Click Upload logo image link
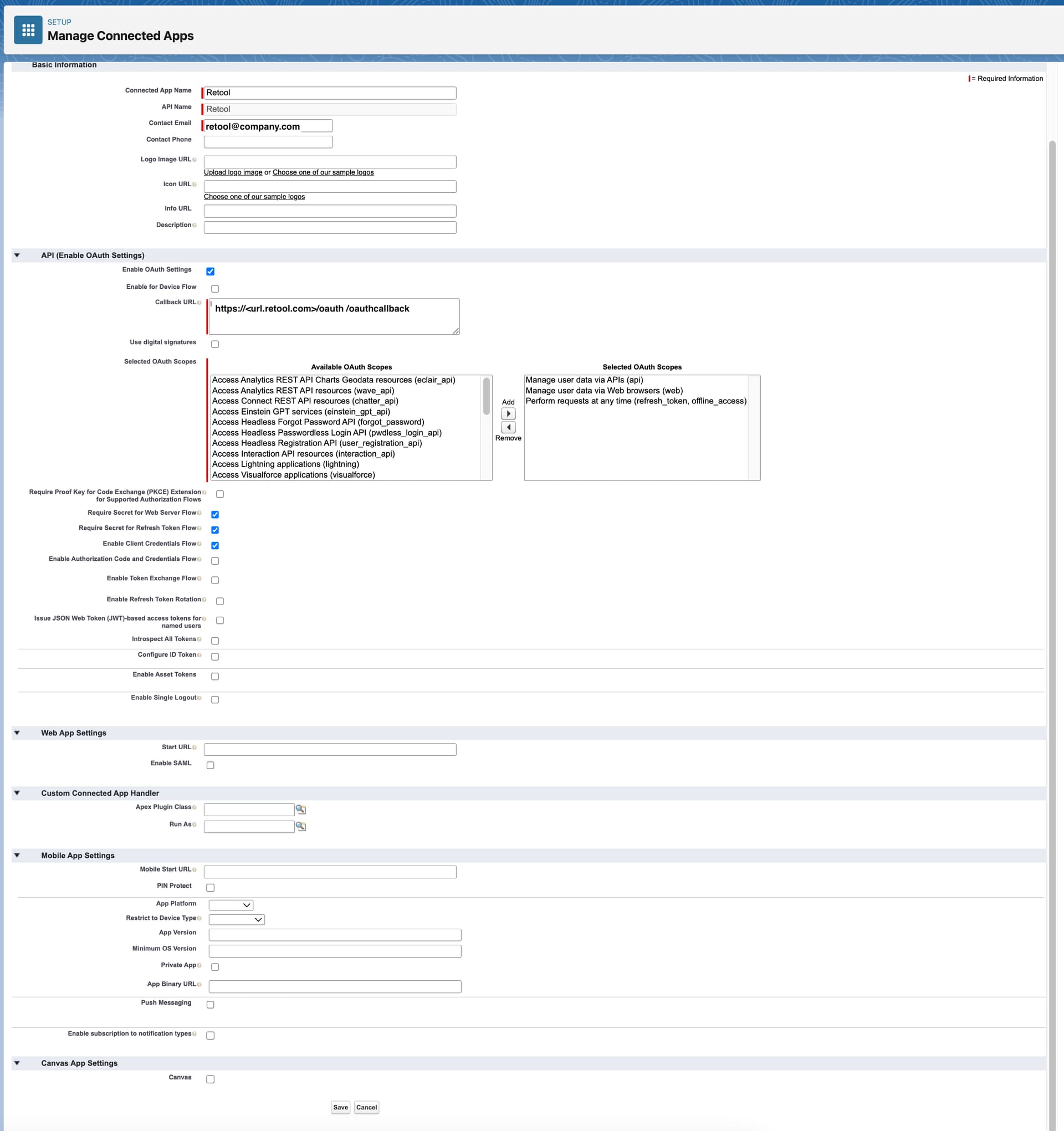Viewport: 1064px width, 1131px height. pyautogui.click(x=233, y=172)
